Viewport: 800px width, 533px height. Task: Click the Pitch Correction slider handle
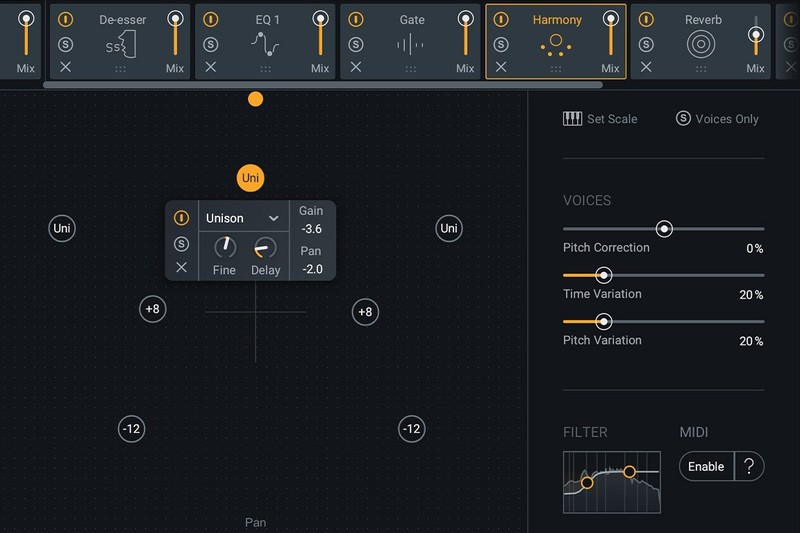pos(664,229)
